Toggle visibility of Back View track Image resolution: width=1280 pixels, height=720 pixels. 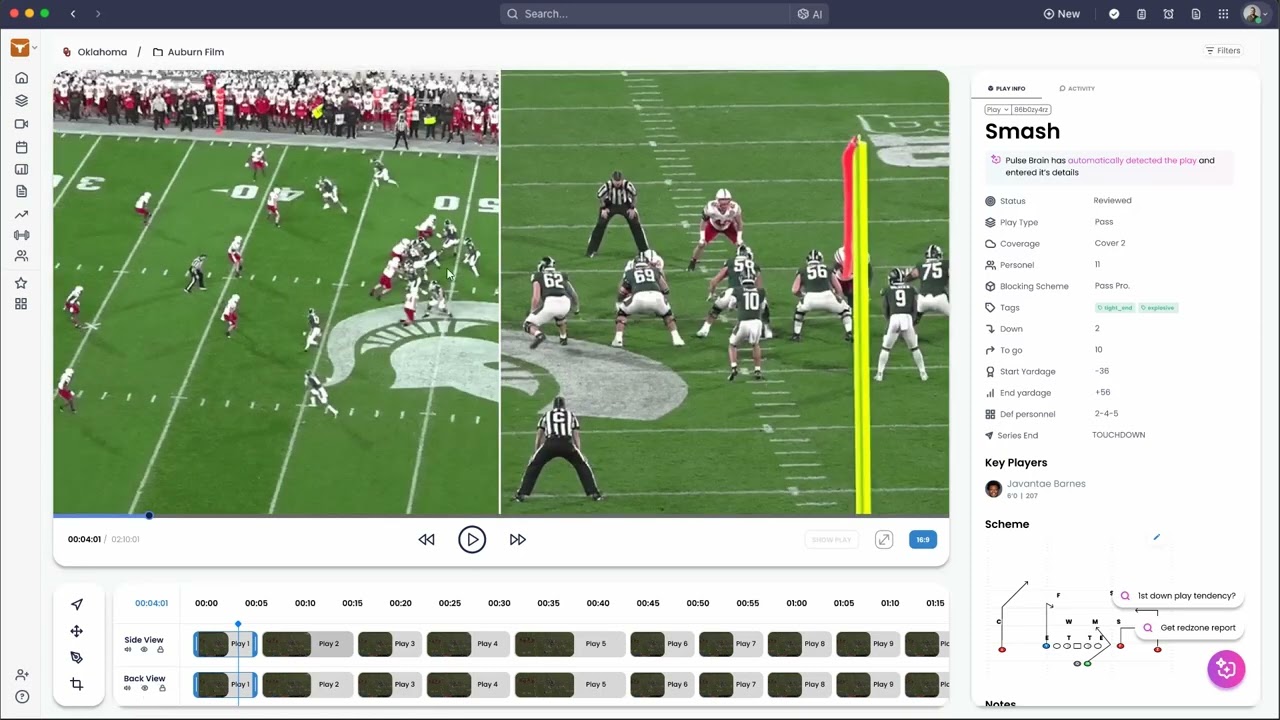pos(144,688)
